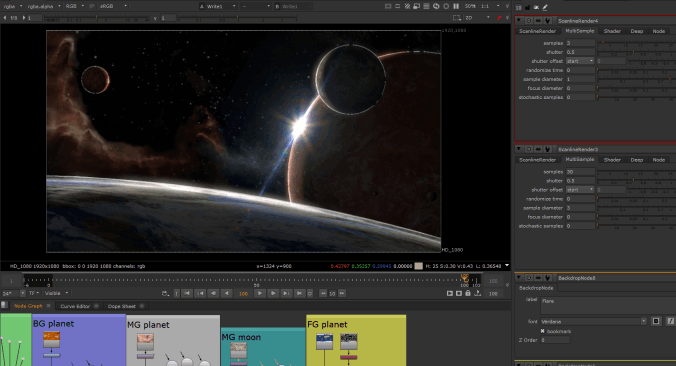Click the play backward button
This screenshot has width=676, height=366.
point(226,293)
